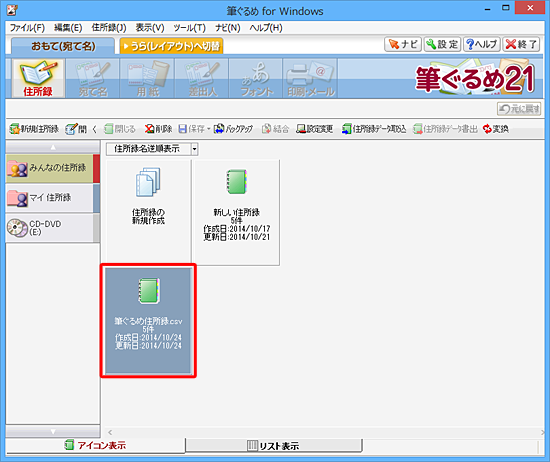
Task: Switch to うら(レイアウト)へ切替 tab
Action: point(172,46)
